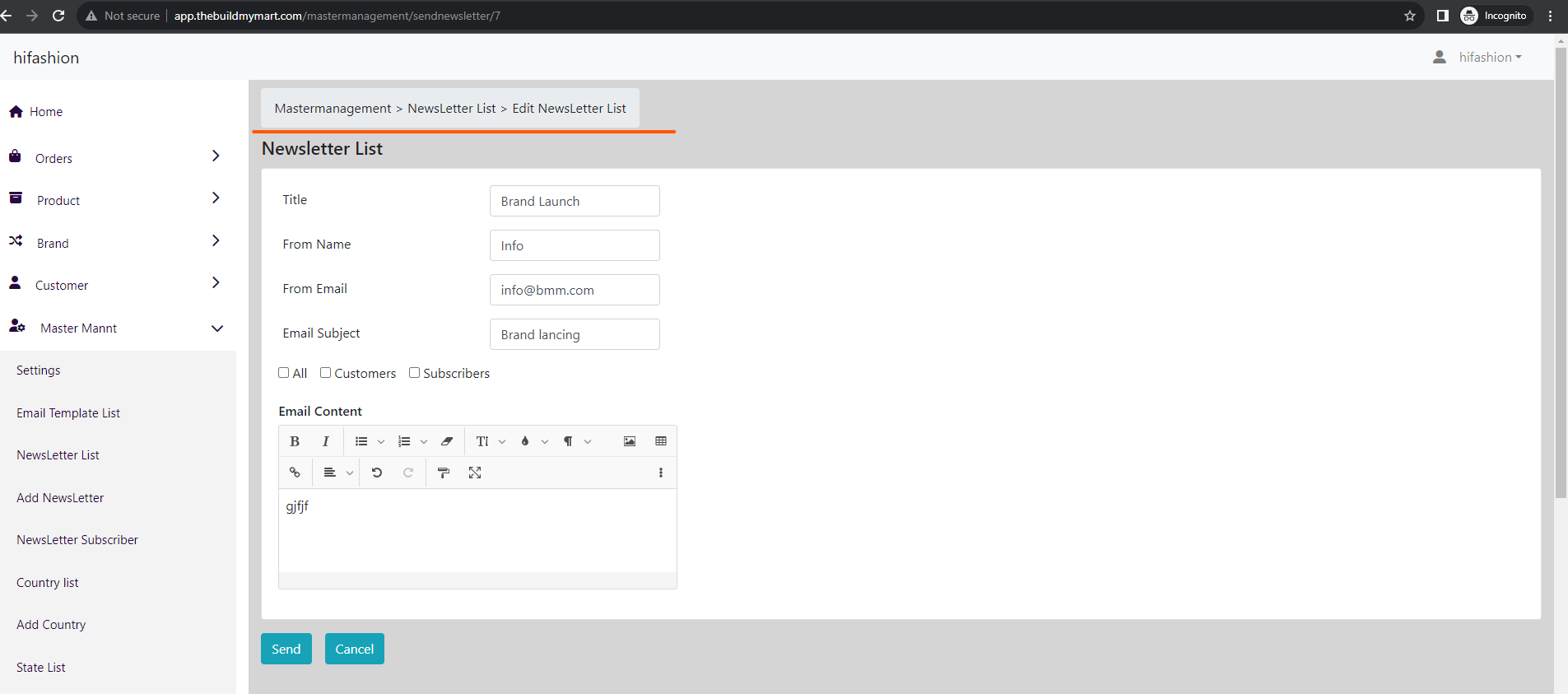This screenshot has width=1568, height=694.
Task: Redo the editor change
Action: [408, 473]
